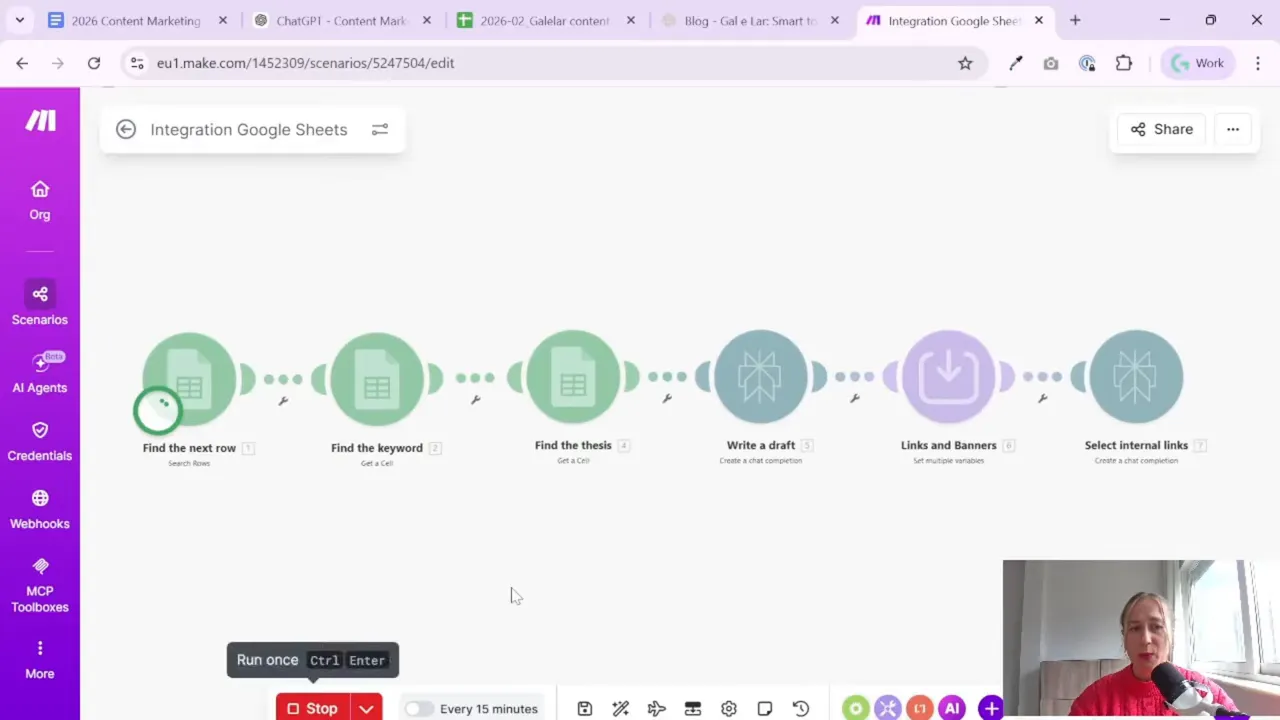
Task: Open the browser extensions puzzle icon
Action: tap(1124, 63)
